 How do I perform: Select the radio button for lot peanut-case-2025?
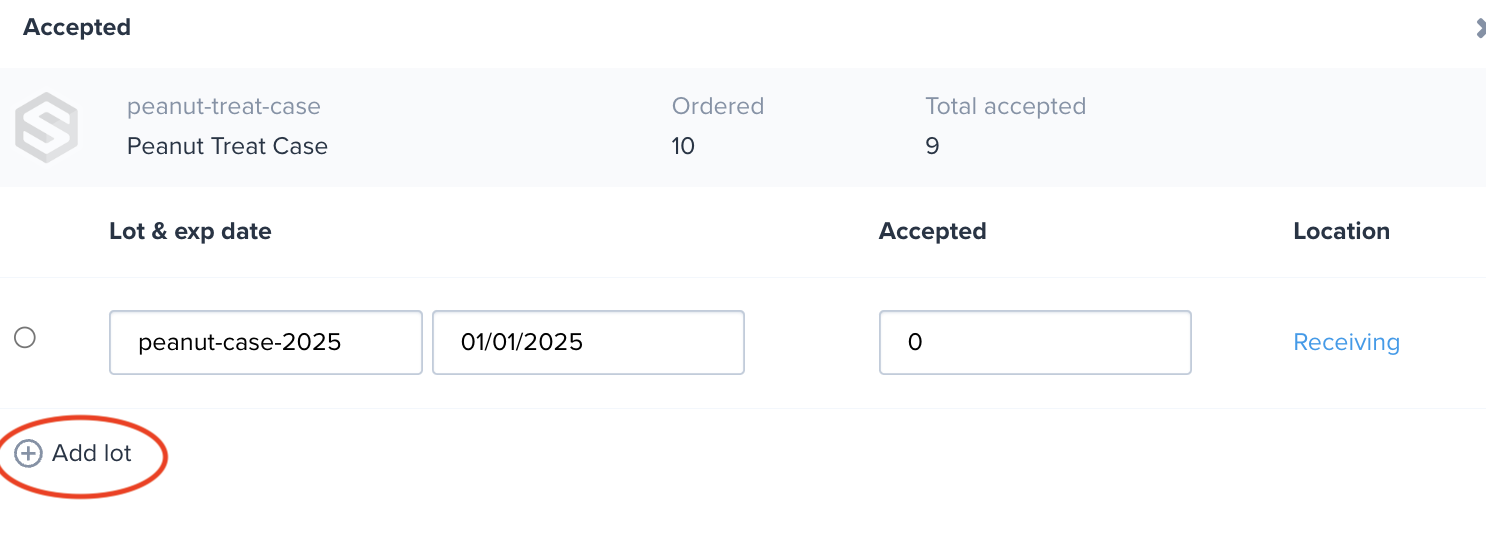click(25, 338)
